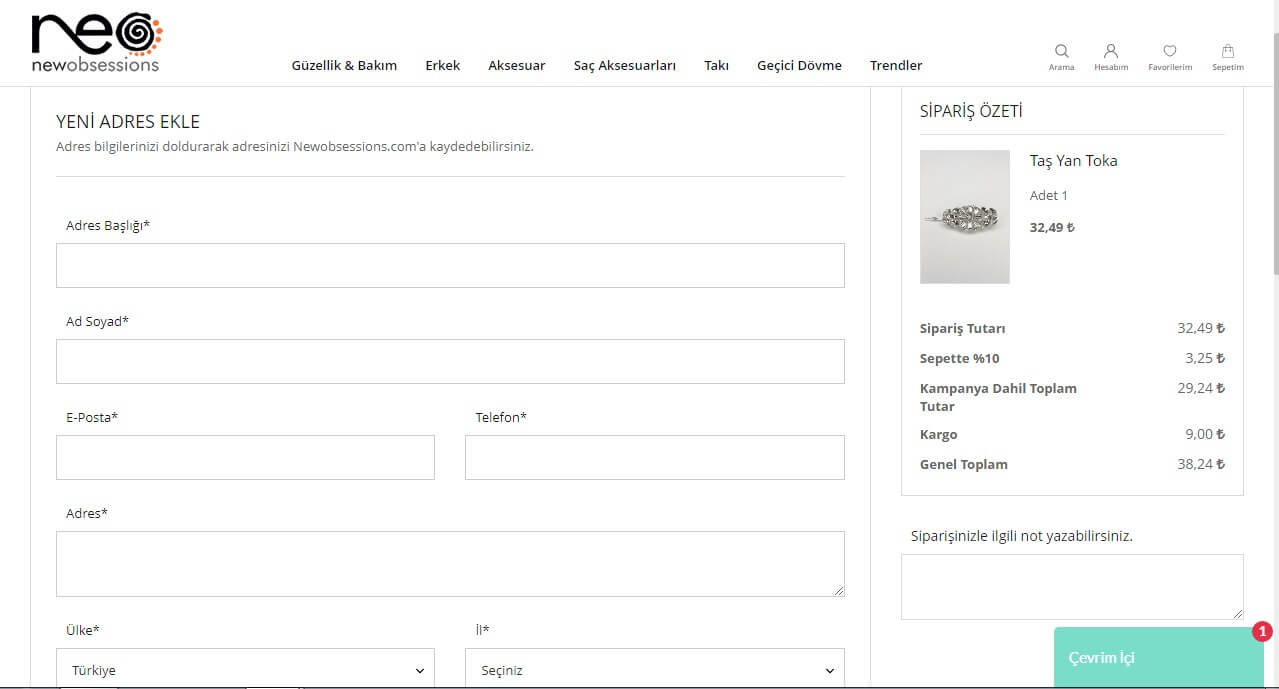Click the search (Arama) magnifier icon
Screen dimensions: 1279x689
(x=1061, y=52)
